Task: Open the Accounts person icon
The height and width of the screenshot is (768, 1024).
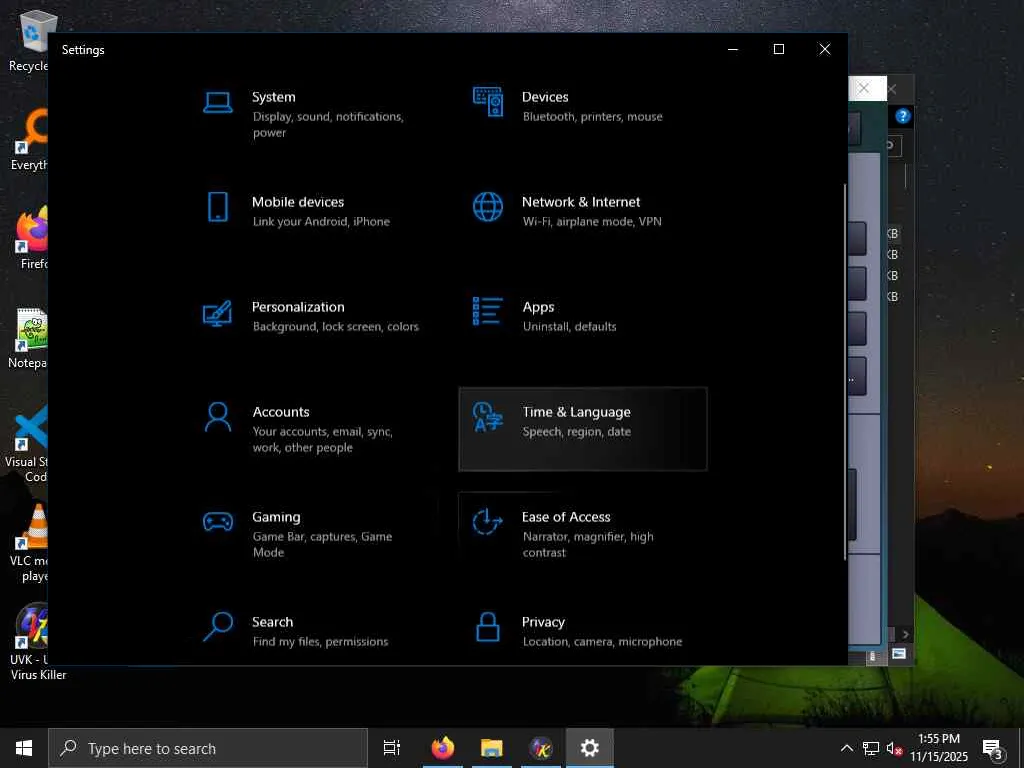Action: tap(218, 417)
